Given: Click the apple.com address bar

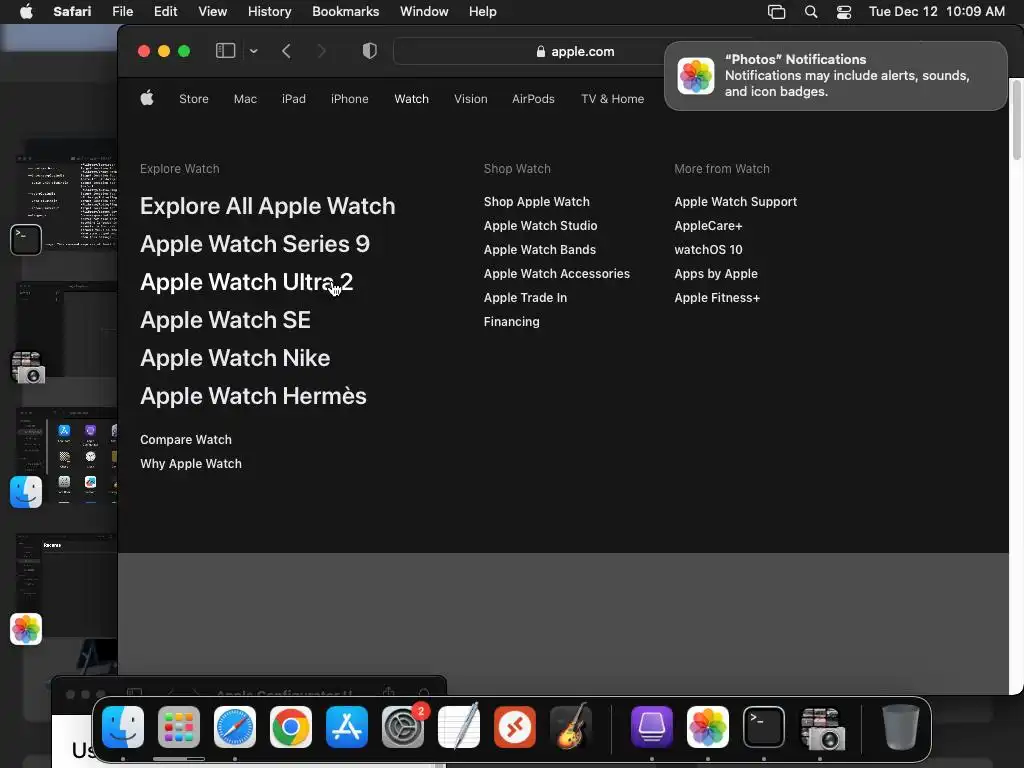Looking at the screenshot, I should (575, 52).
